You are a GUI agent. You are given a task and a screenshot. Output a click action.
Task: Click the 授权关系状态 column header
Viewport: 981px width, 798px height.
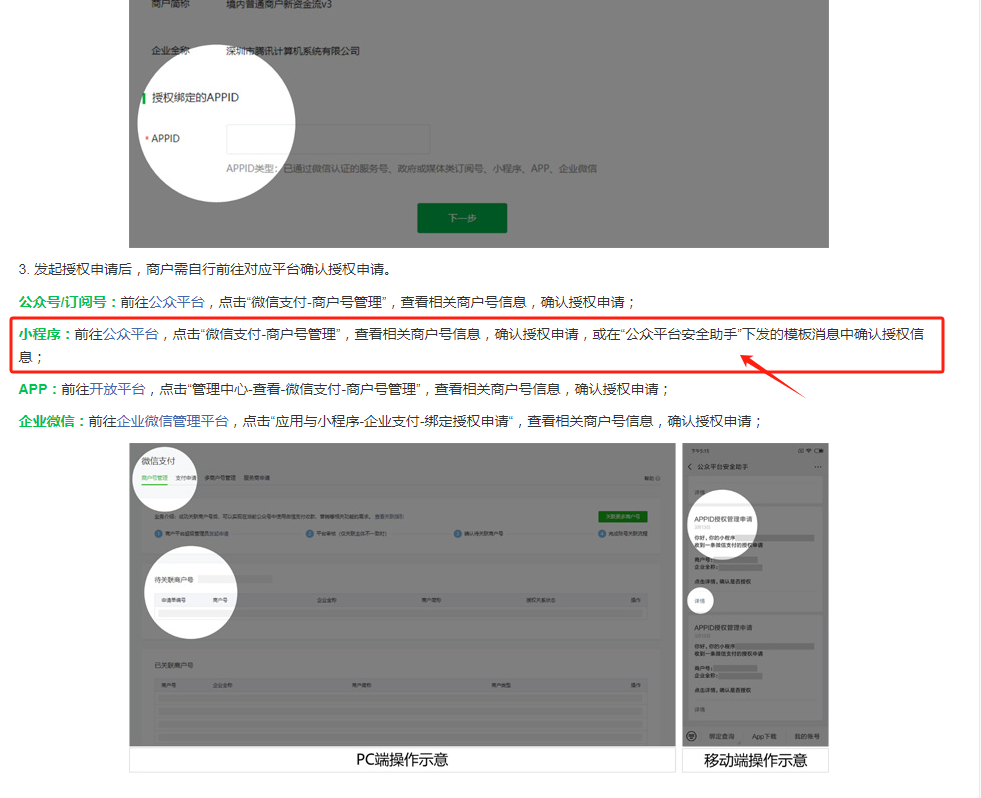pyautogui.click(x=541, y=600)
